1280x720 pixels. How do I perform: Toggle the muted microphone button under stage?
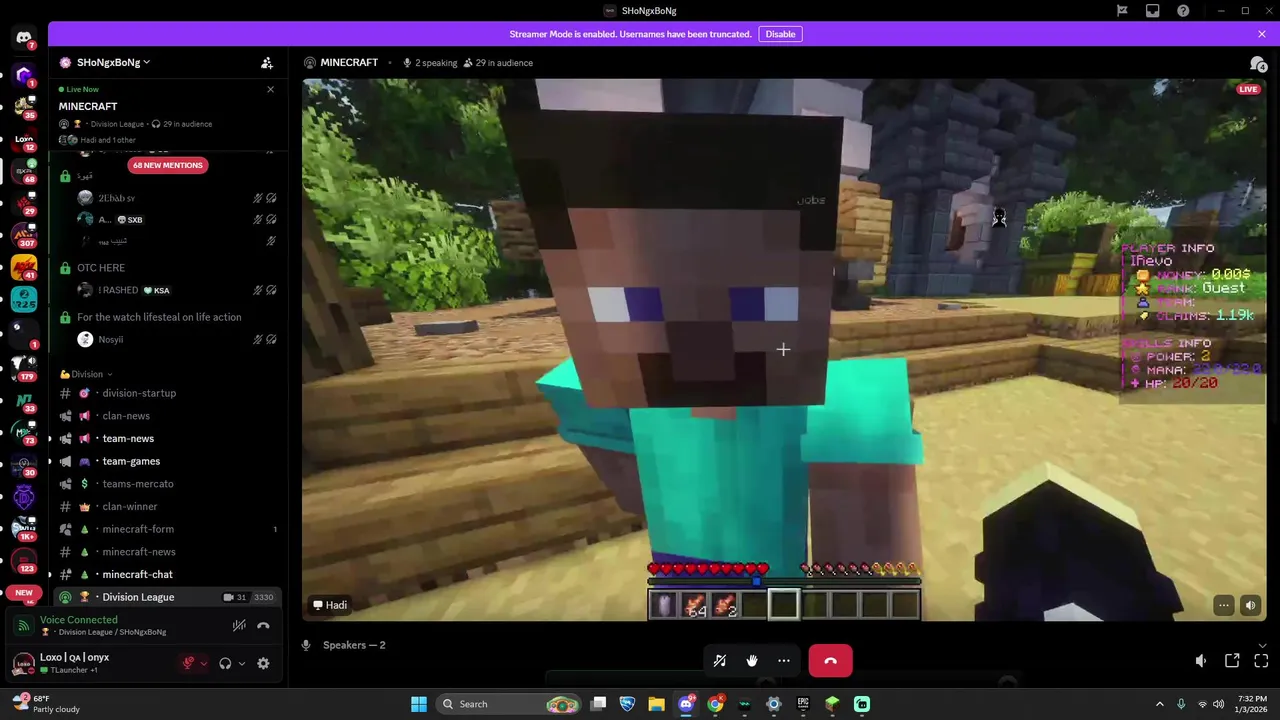click(719, 661)
